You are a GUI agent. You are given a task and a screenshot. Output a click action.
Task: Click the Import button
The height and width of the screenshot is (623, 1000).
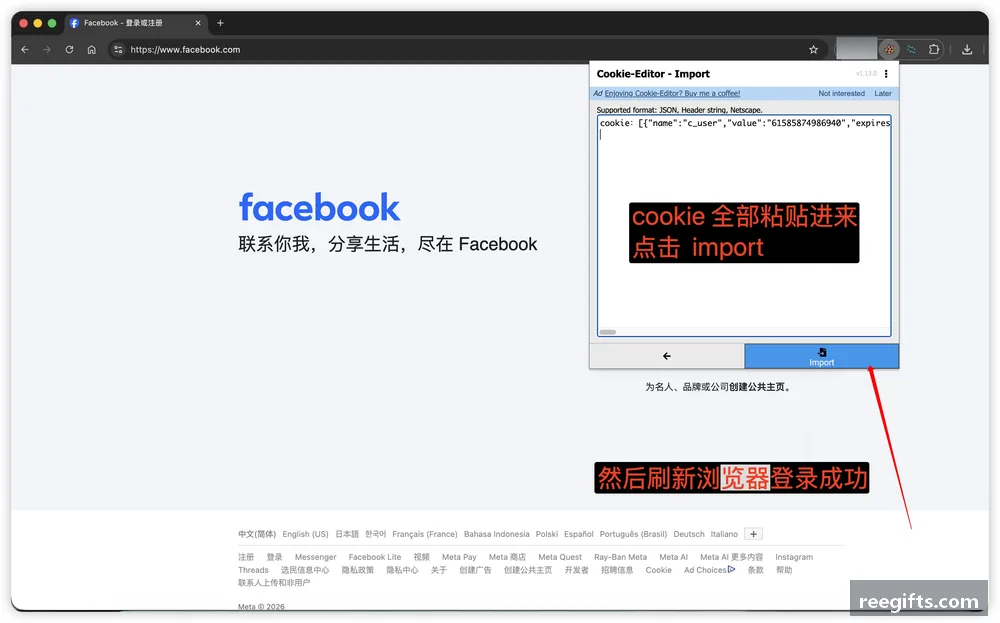[821, 356]
